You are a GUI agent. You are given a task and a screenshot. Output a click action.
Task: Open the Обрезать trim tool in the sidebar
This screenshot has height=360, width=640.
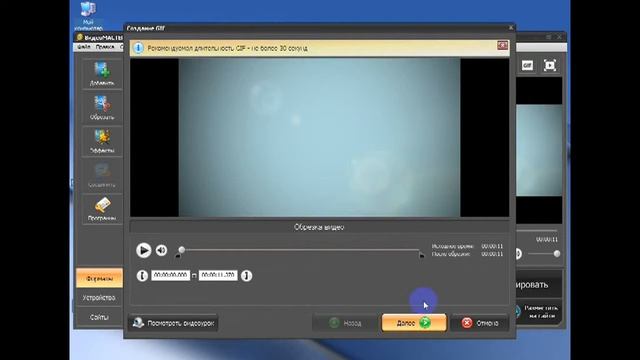[102, 108]
